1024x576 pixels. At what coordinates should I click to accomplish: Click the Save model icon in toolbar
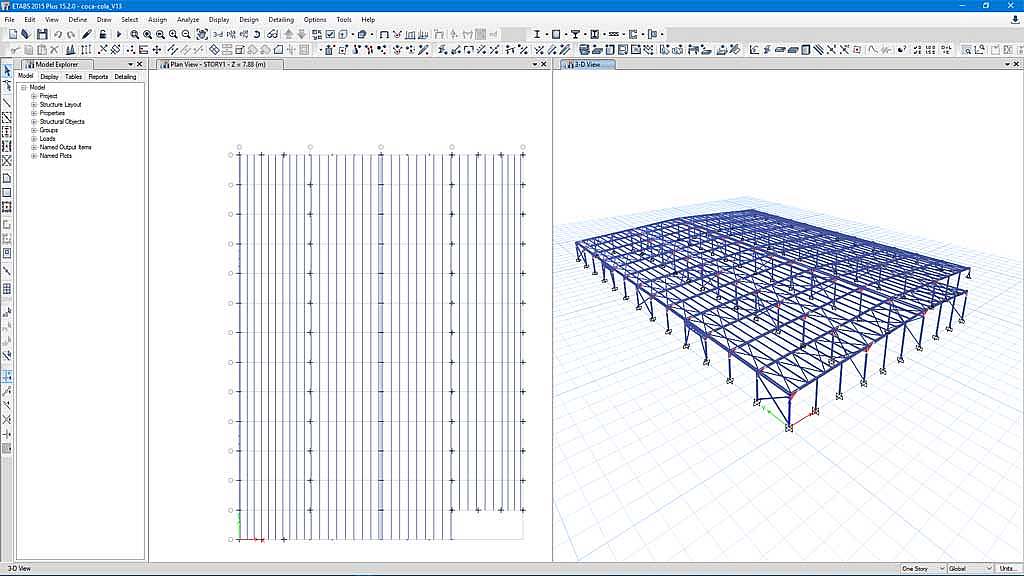pos(42,34)
